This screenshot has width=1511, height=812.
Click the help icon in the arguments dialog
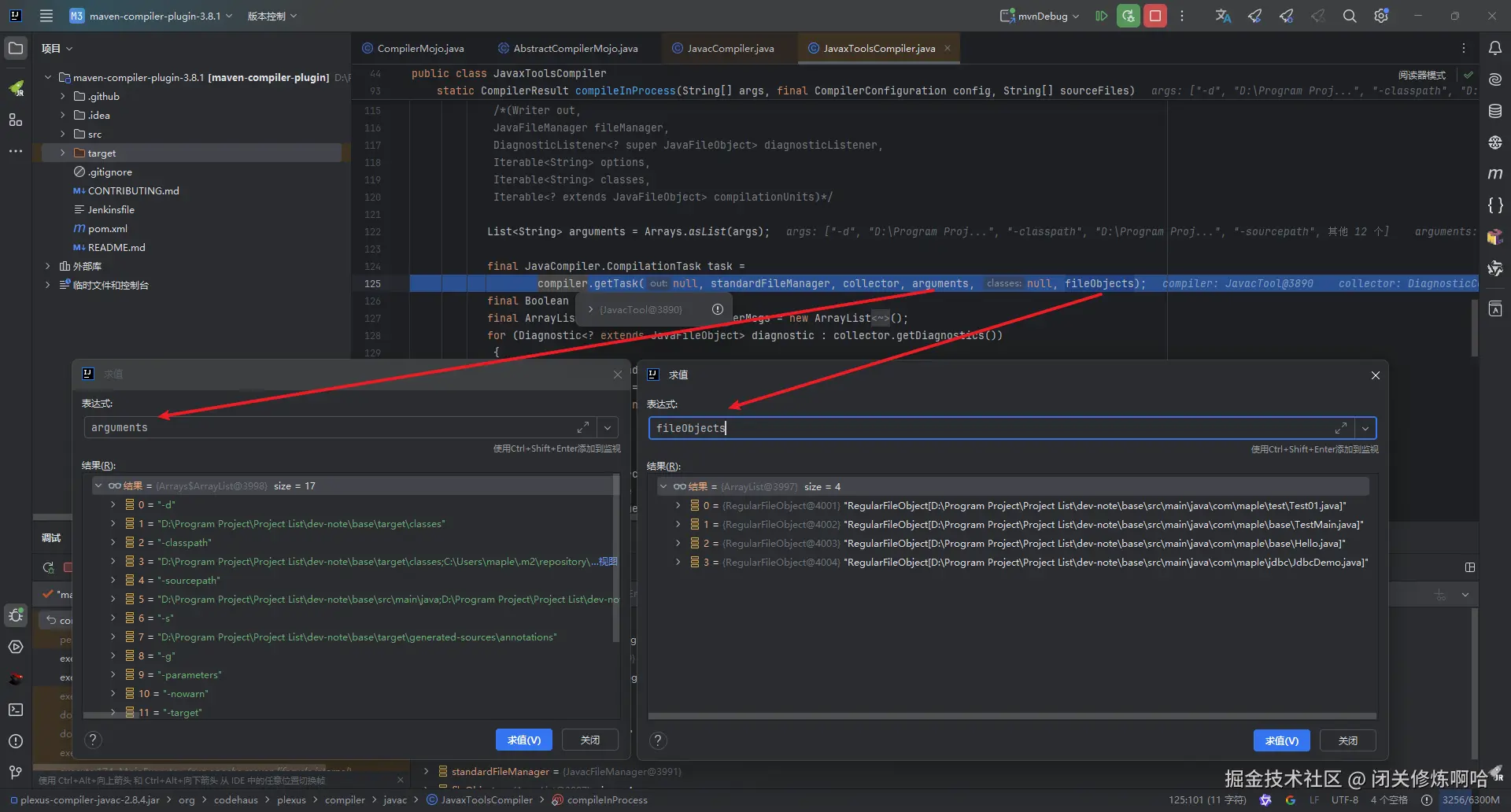point(93,740)
